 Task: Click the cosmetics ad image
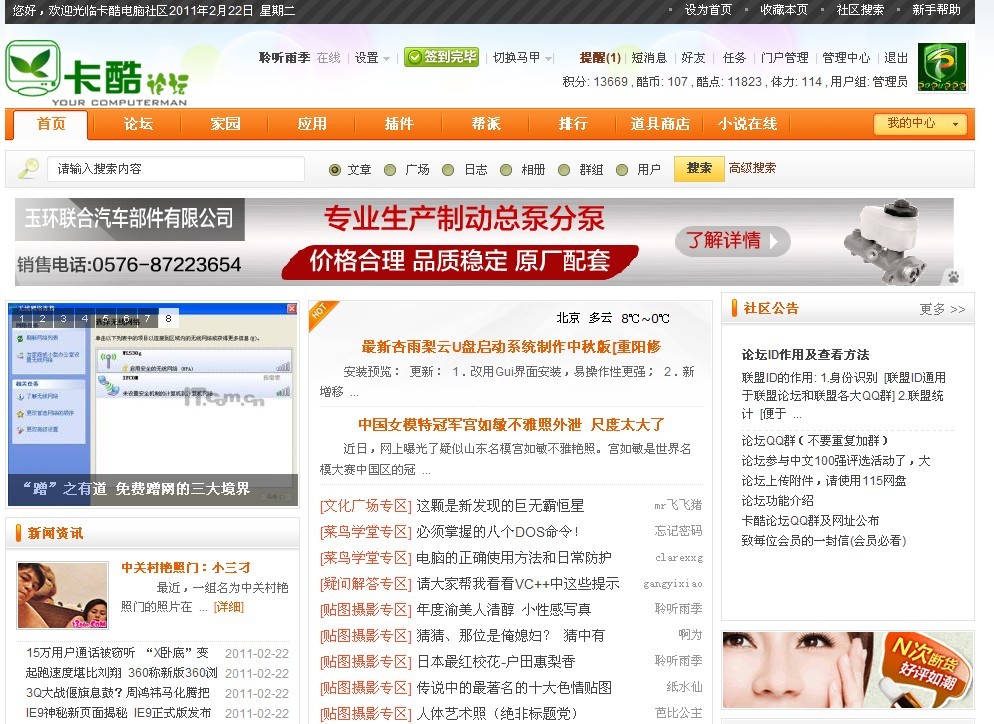(x=848, y=669)
